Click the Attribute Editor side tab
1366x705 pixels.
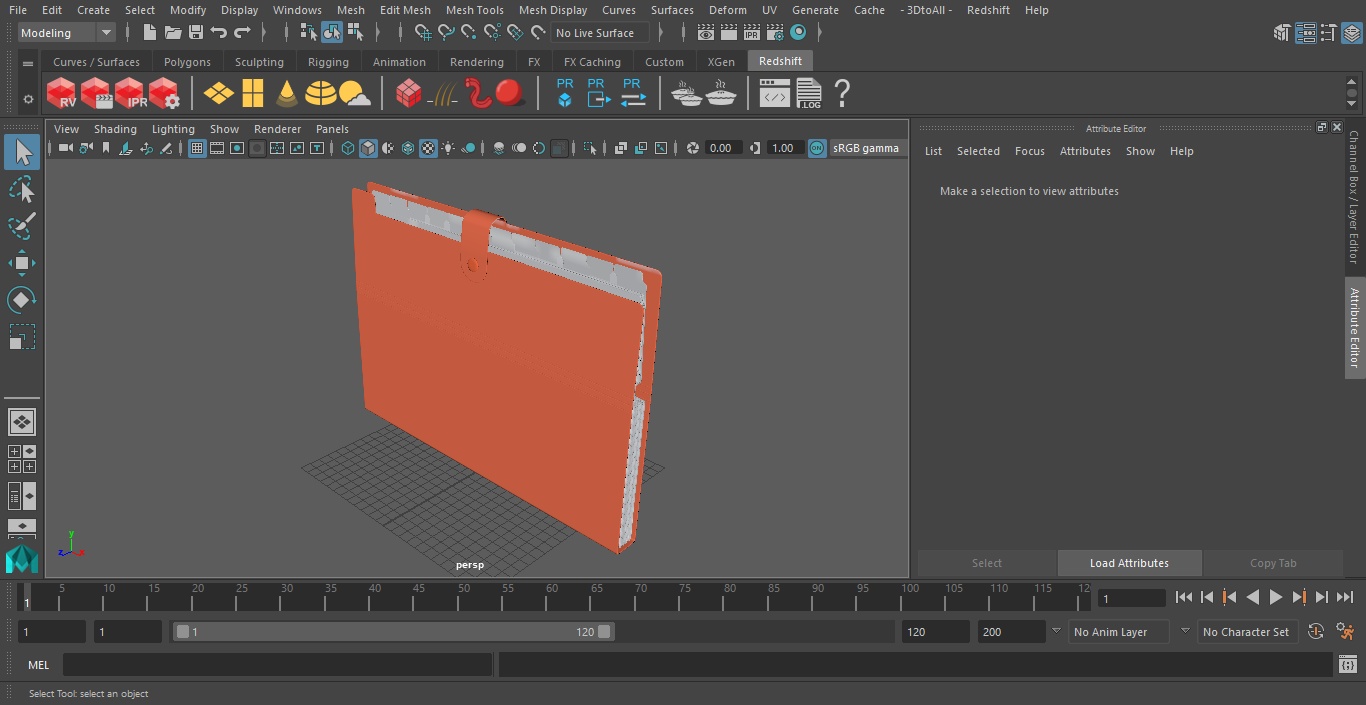[x=1355, y=327]
